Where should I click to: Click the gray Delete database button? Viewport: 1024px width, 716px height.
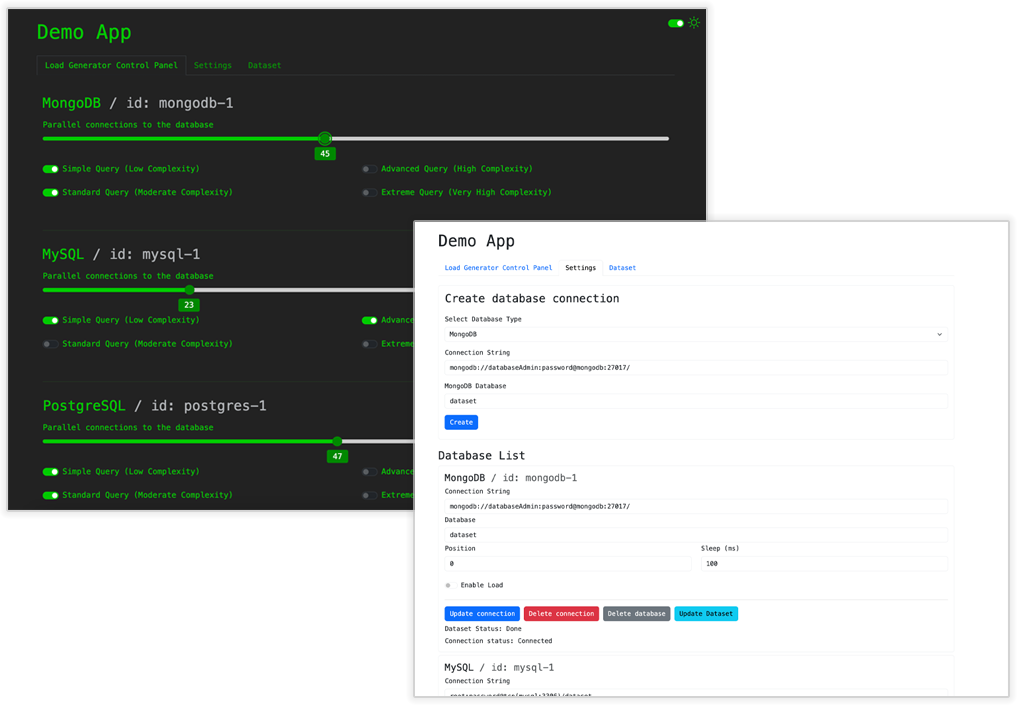pyautogui.click(x=636, y=614)
